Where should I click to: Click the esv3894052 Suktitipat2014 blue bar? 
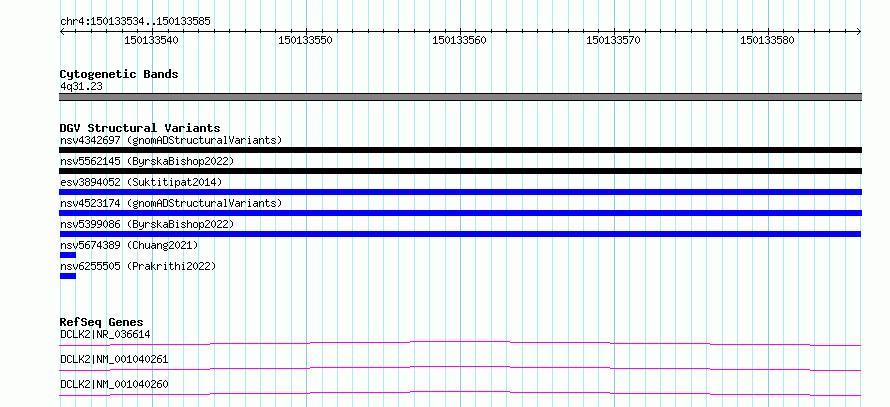coord(460,192)
